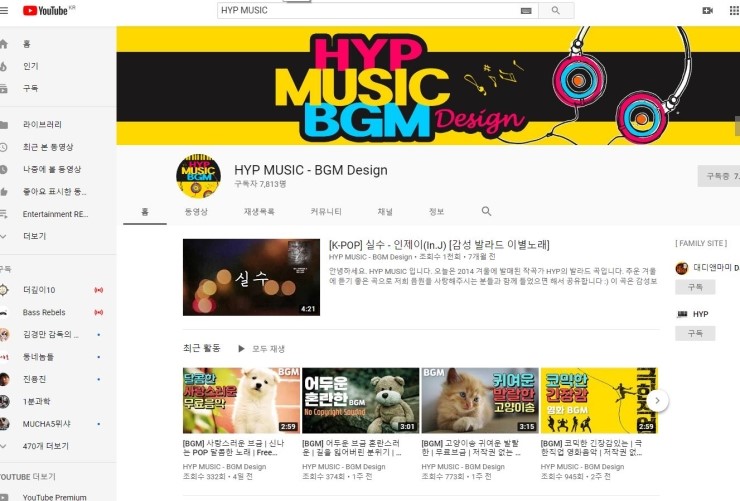Click the trending flame icon in sidebar

tap(4, 66)
